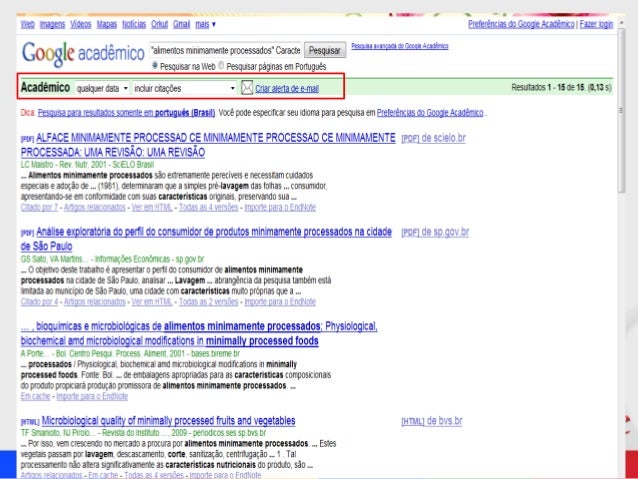The width and height of the screenshot is (638, 479).
Task: Click inside the search query field
Action: click(225, 50)
